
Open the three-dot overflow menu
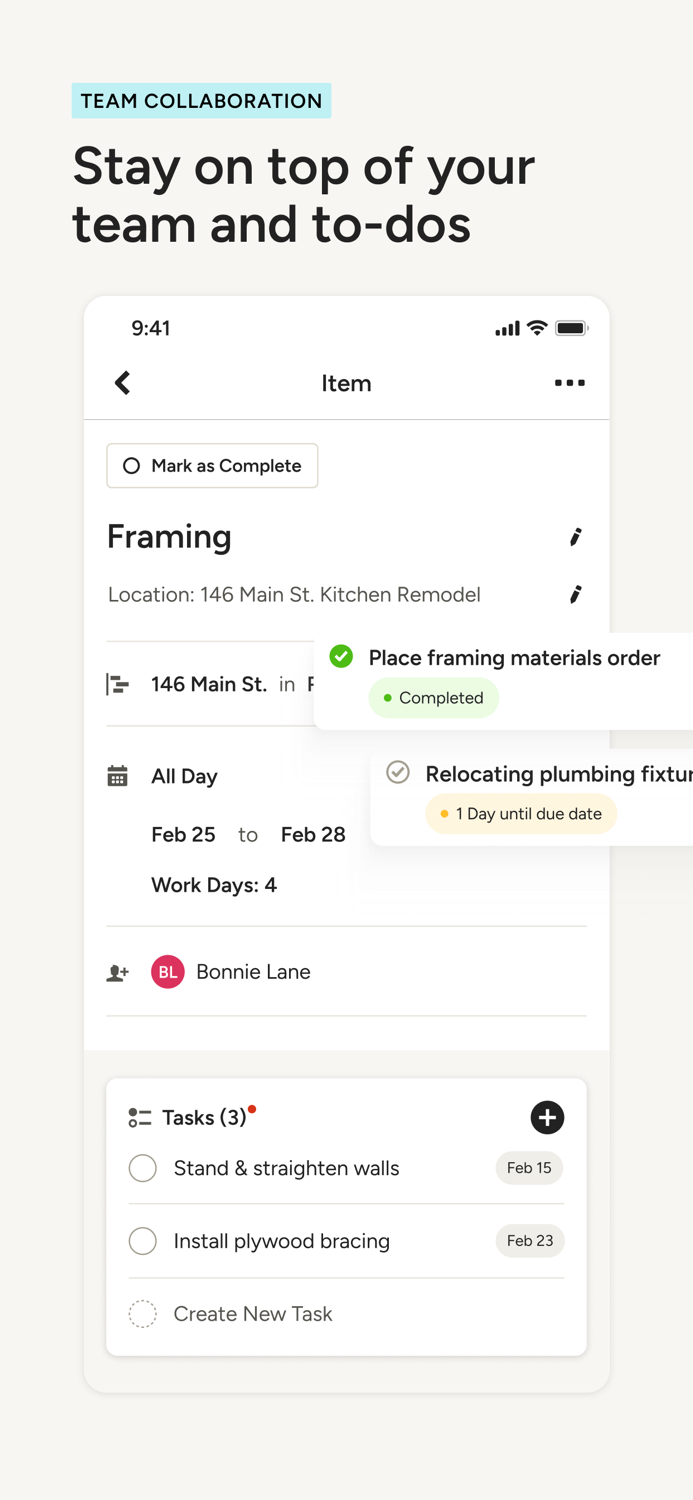tap(569, 383)
